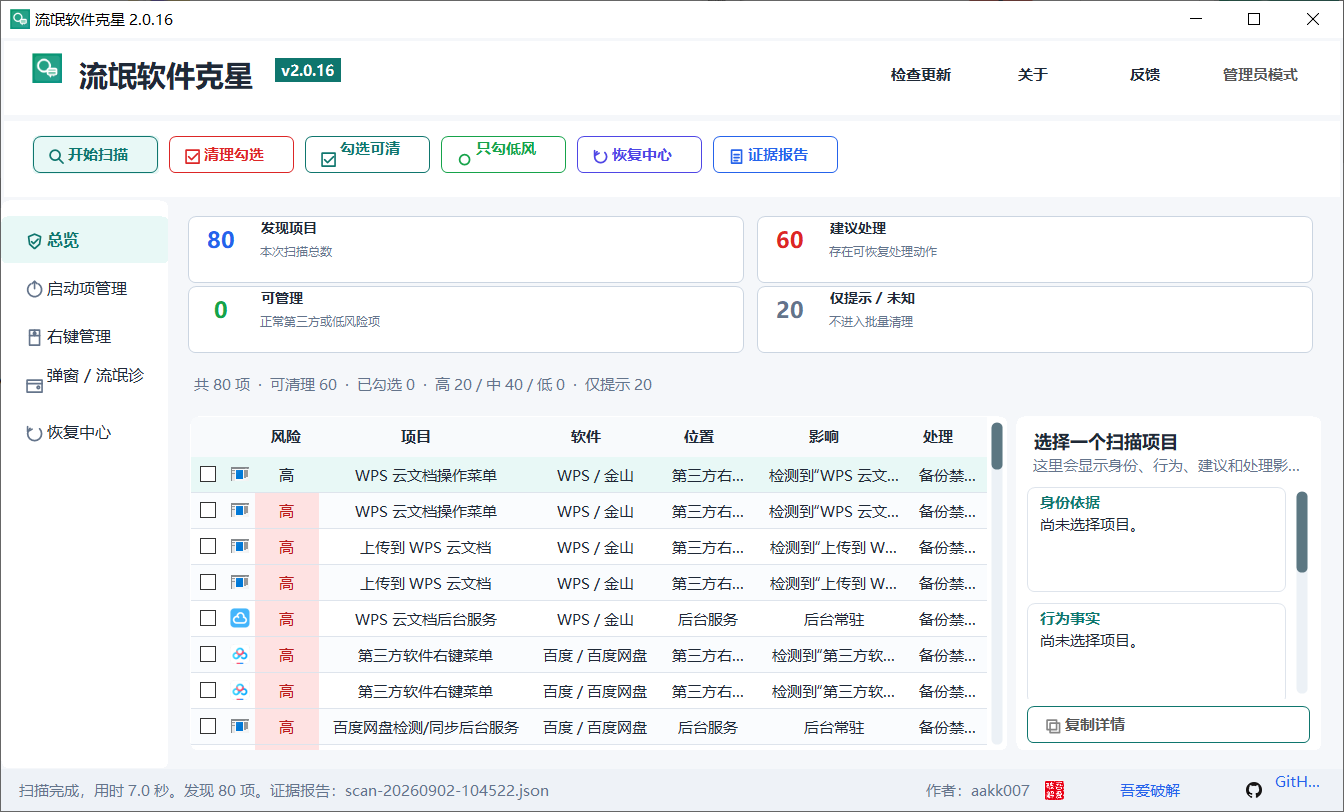Click the 只勾低风 toolbar button

click(x=503, y=155)
